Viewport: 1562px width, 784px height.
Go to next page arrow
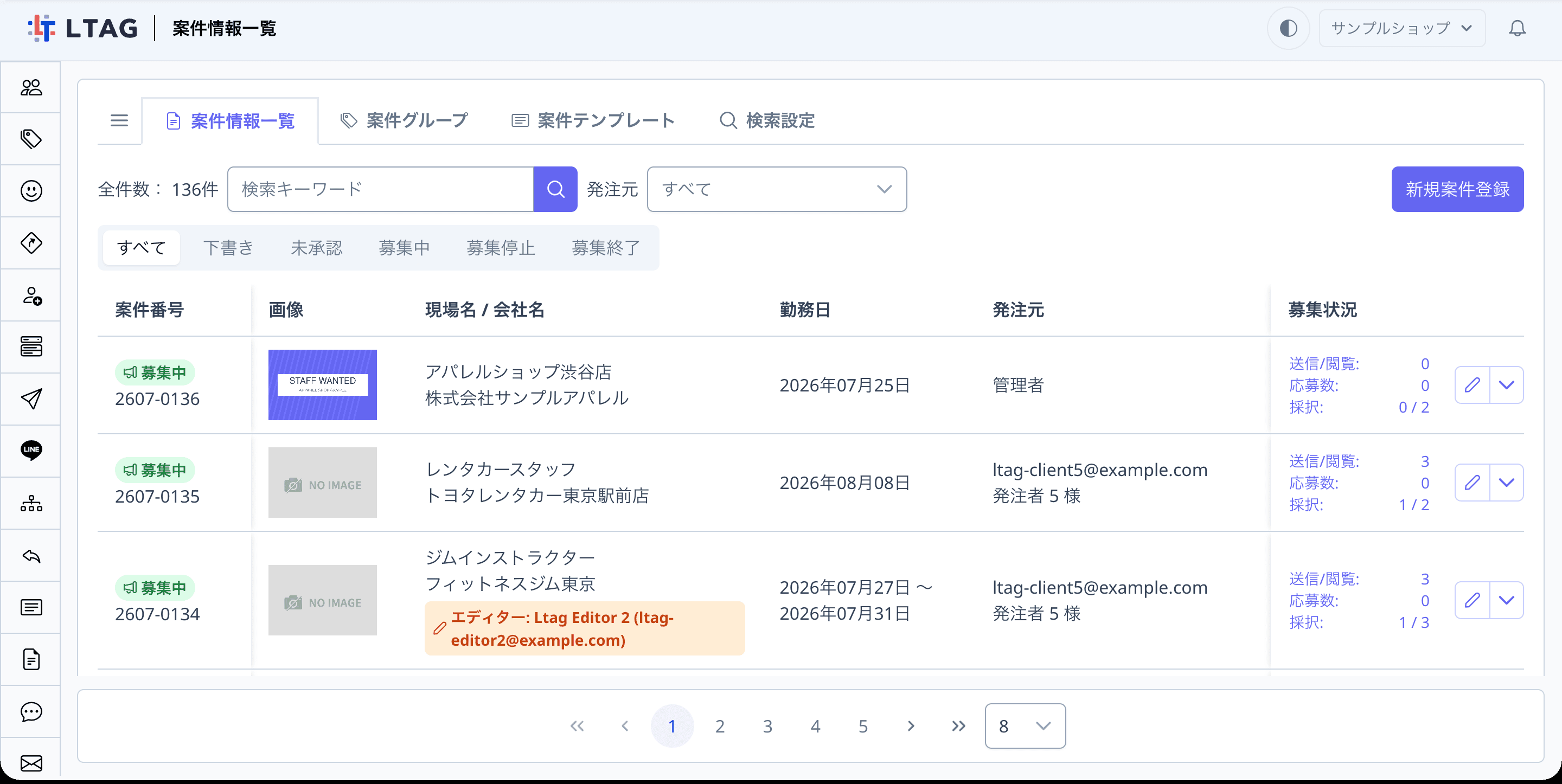click(x=911, y=726)
